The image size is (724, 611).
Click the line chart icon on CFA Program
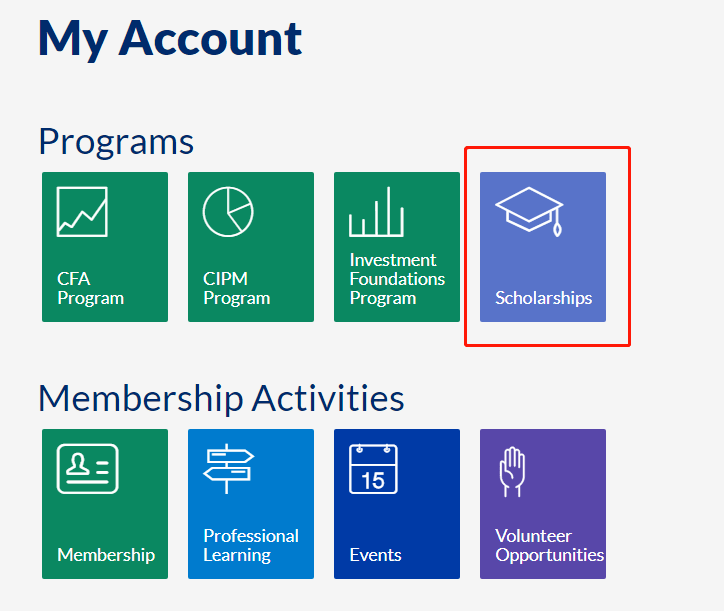82,211
